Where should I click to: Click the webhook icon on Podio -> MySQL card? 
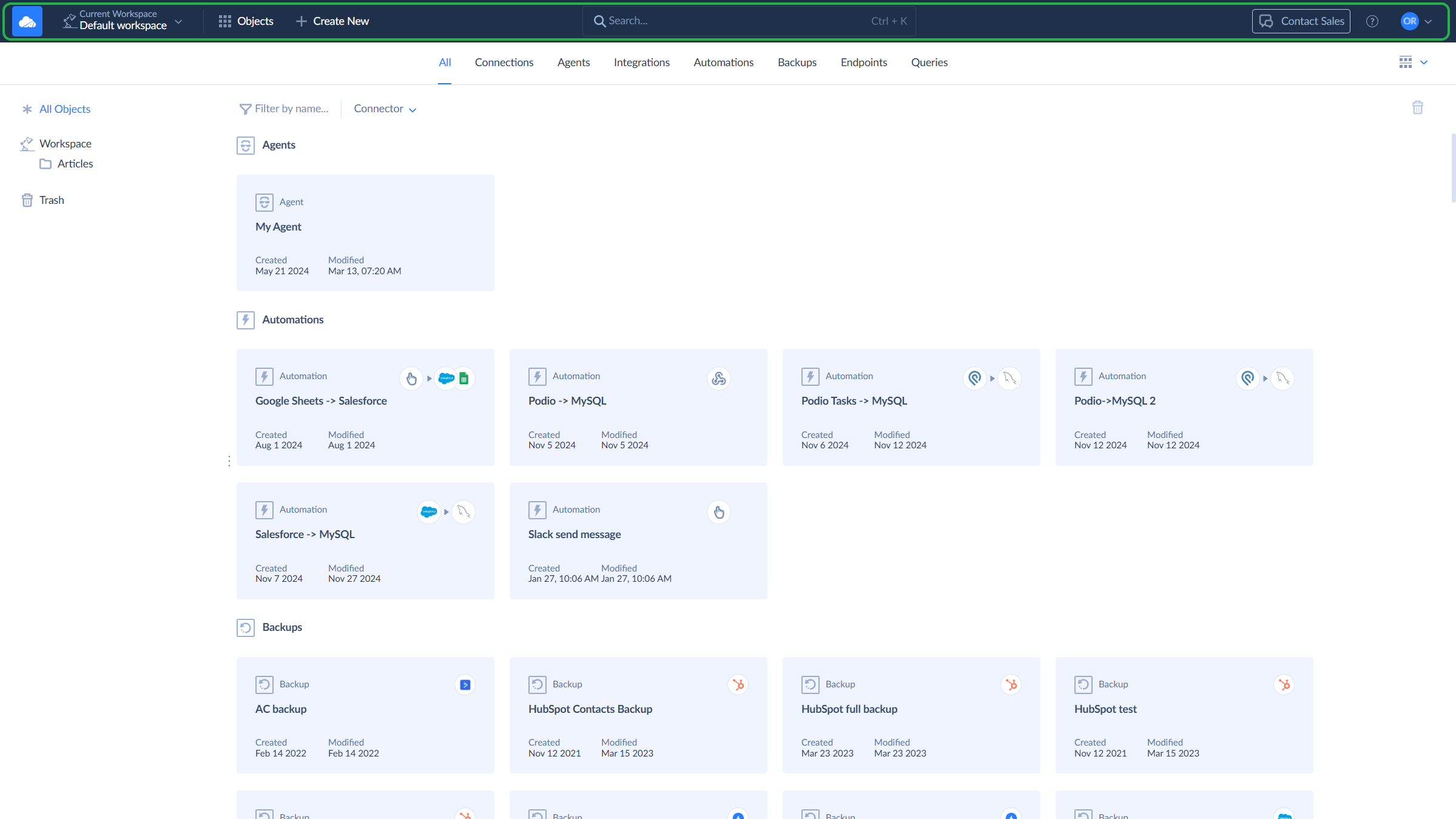point(719,379)
